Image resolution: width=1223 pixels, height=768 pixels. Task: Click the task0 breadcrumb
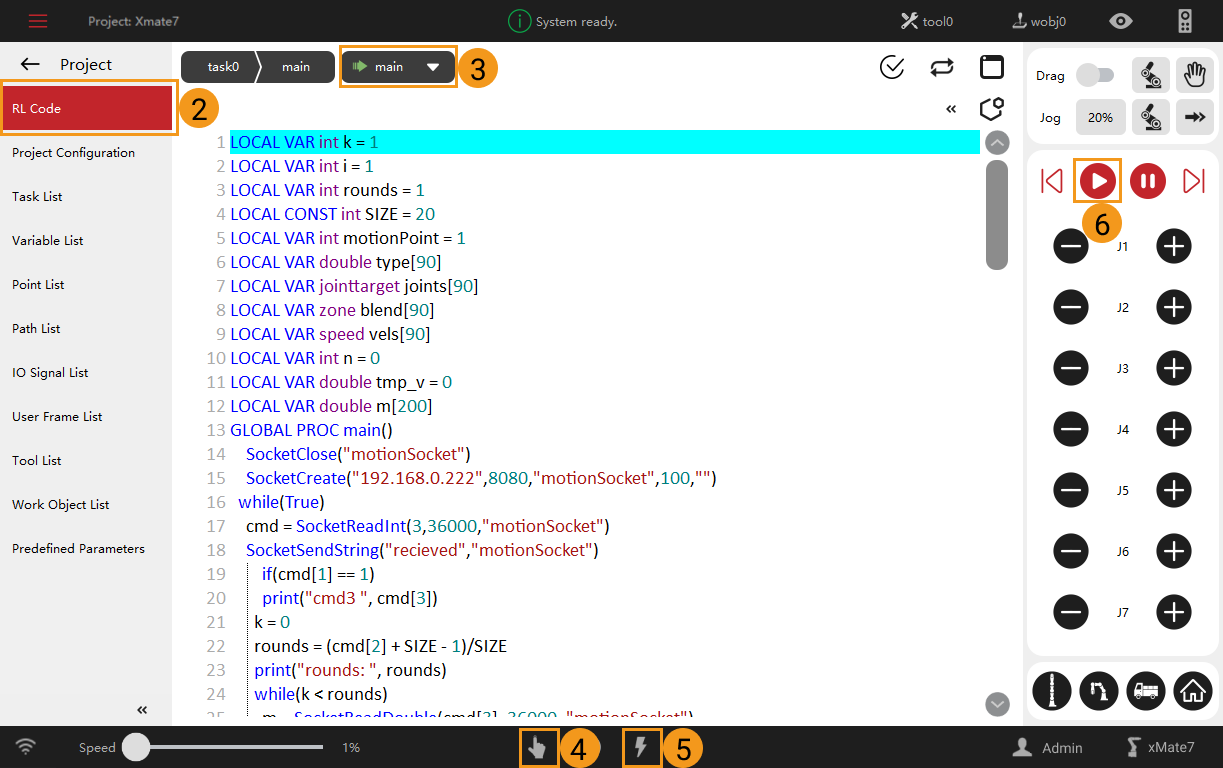tap(221, 67)
